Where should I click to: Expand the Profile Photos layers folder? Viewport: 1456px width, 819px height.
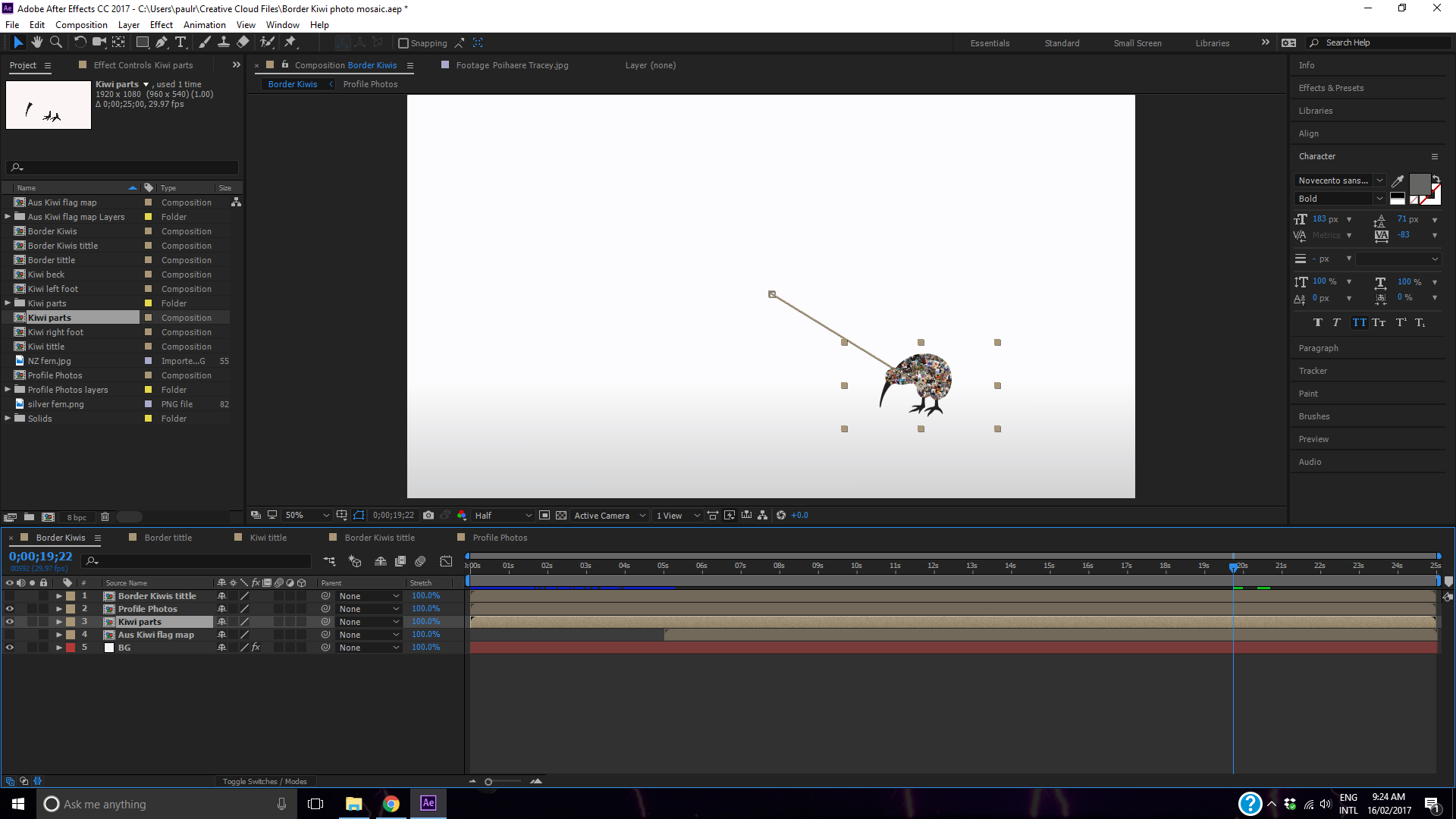(8, 390)
